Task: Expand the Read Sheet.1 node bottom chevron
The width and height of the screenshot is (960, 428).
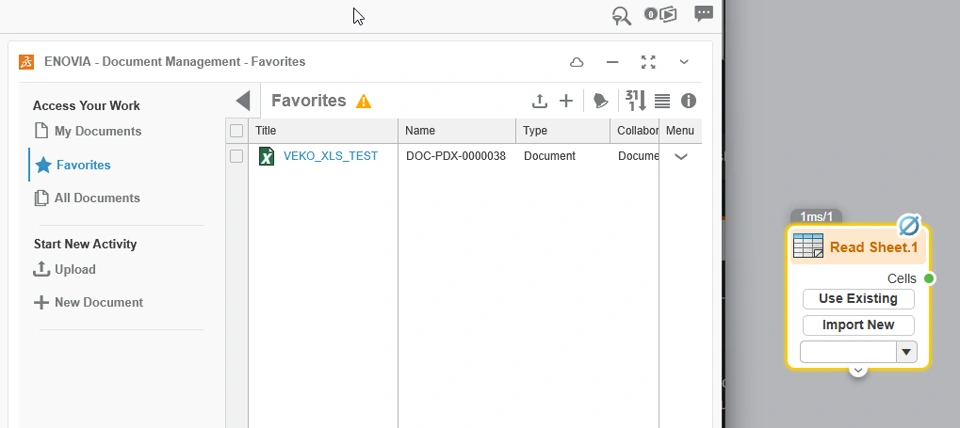Action: click(x=858, y=371)
